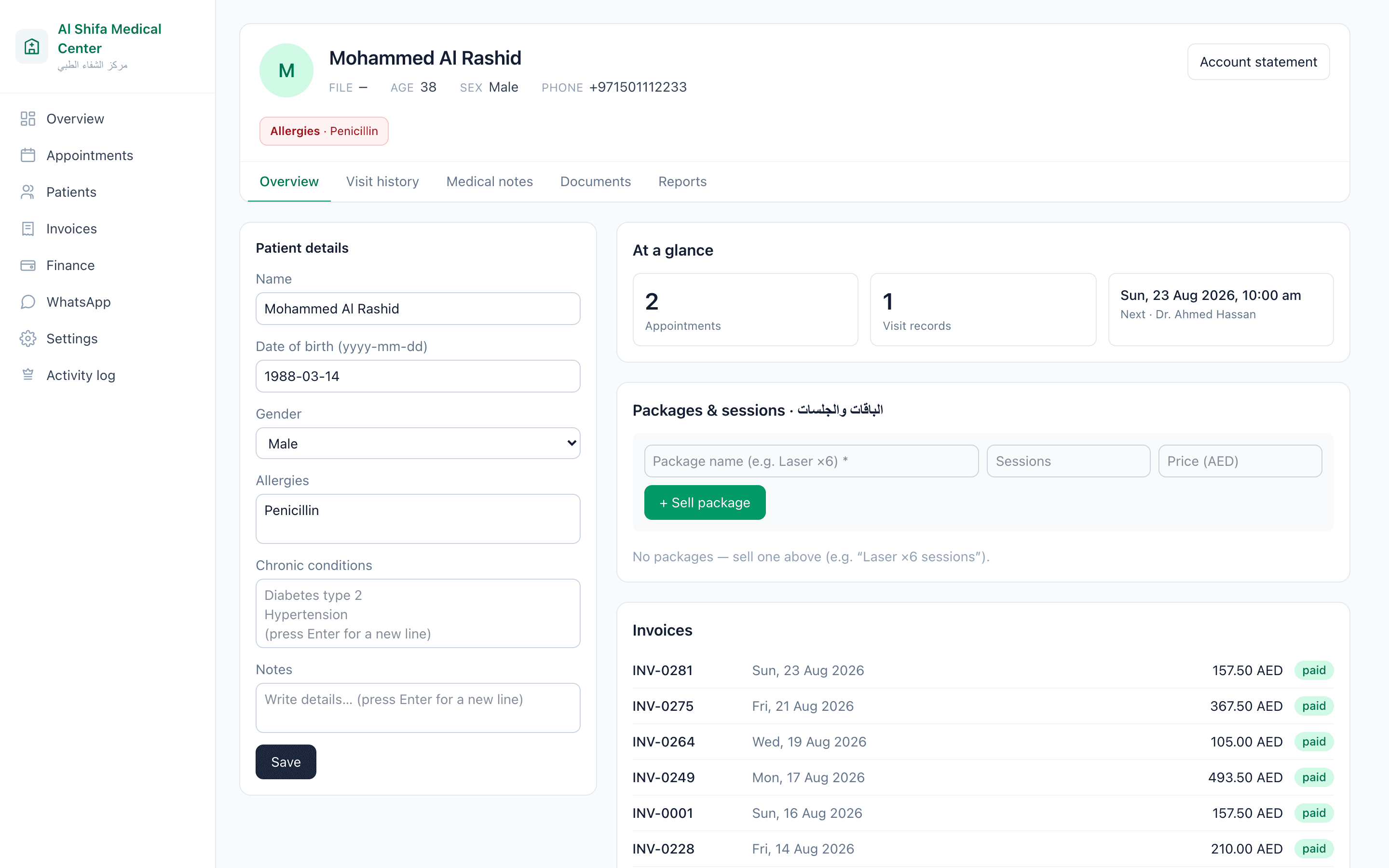This screenshot has width=1389, height=868.
Task: Select the Documents tab
Action: [x=595, y=181]
